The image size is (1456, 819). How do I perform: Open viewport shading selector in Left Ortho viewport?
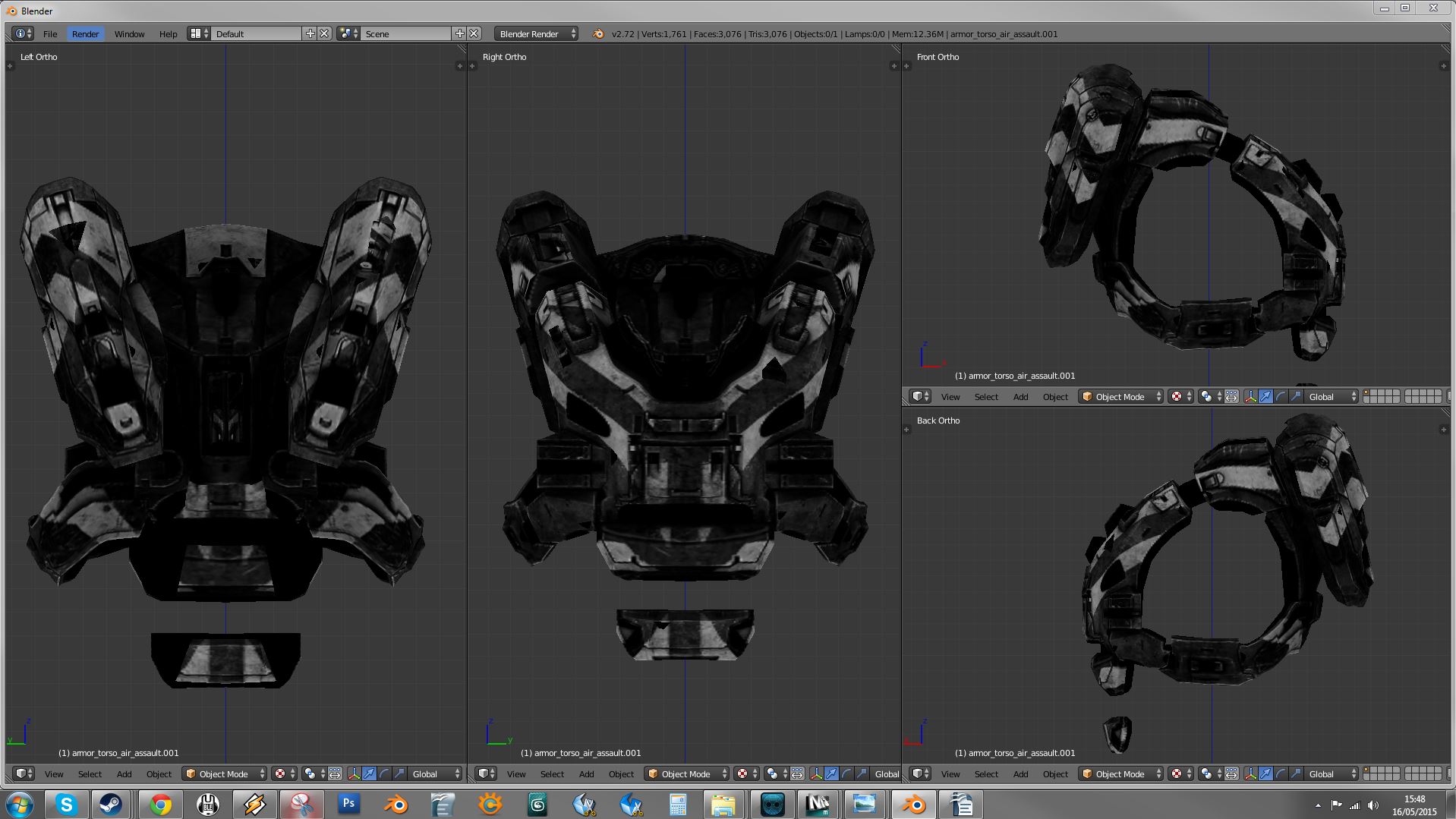tap(284, 773)
